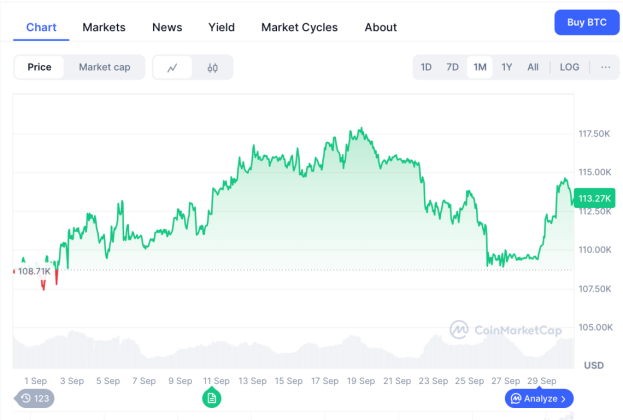This screenshot has height=420, width=623.
Task: Show the All time range
Action: click(533, 67)
